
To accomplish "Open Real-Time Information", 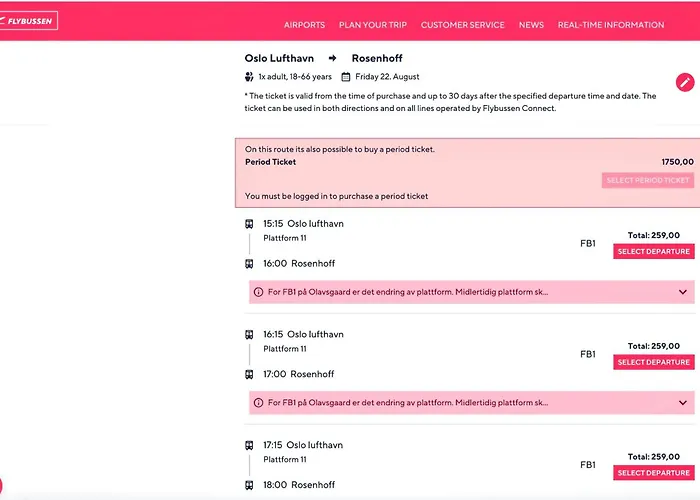I will point(611,25).
